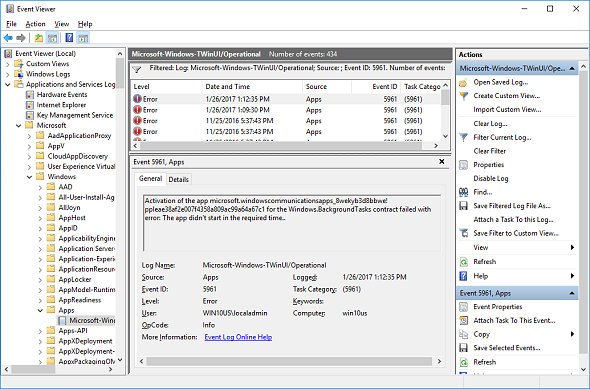The width and height of the screenshot is (590, 389).
Task: Click the Windows Logs tree icon
Action: coord(19,74)
